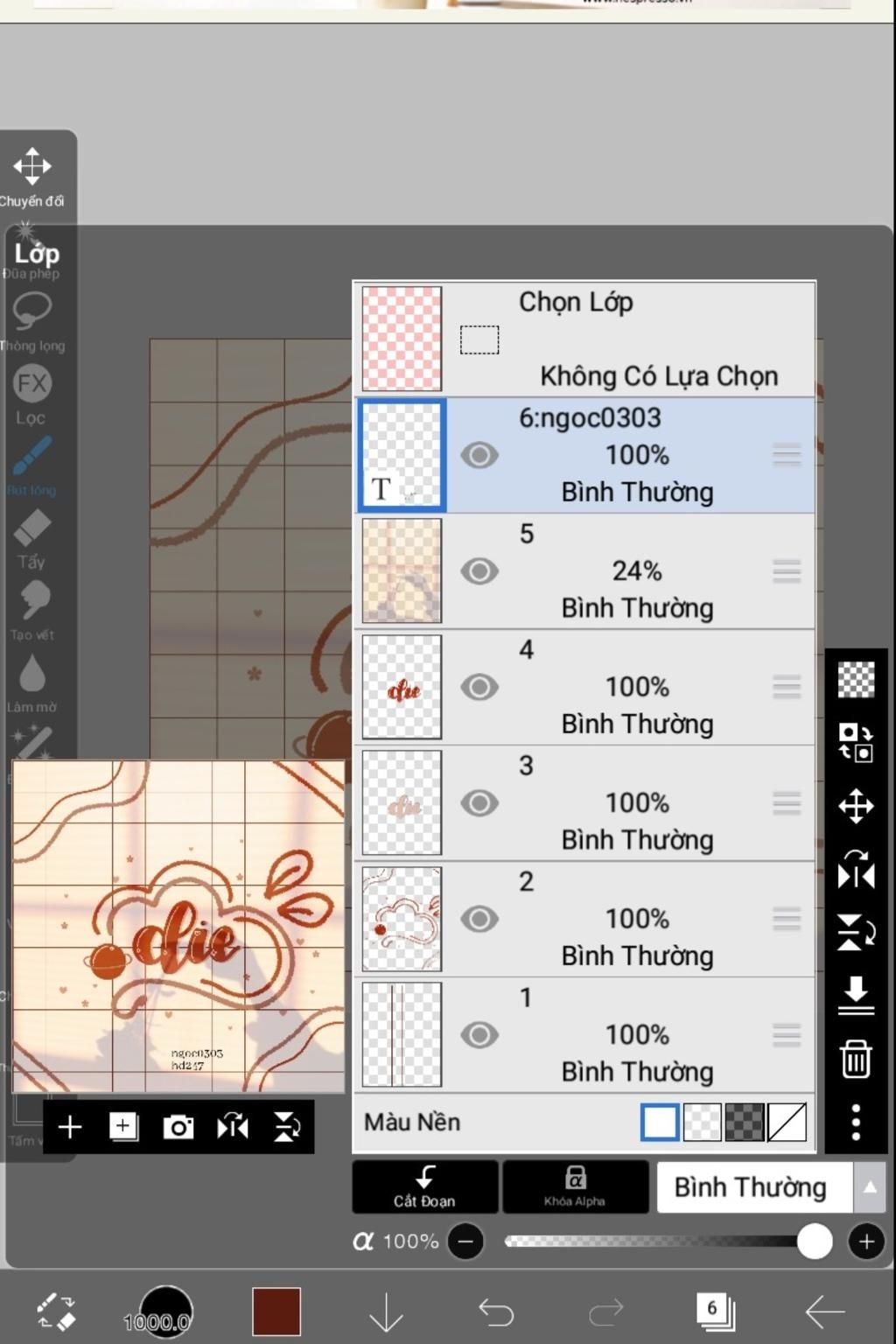Toggle visibility of layer 6:ngoc0303
This screenshot has height=1344, width=896.
point(479,455)
